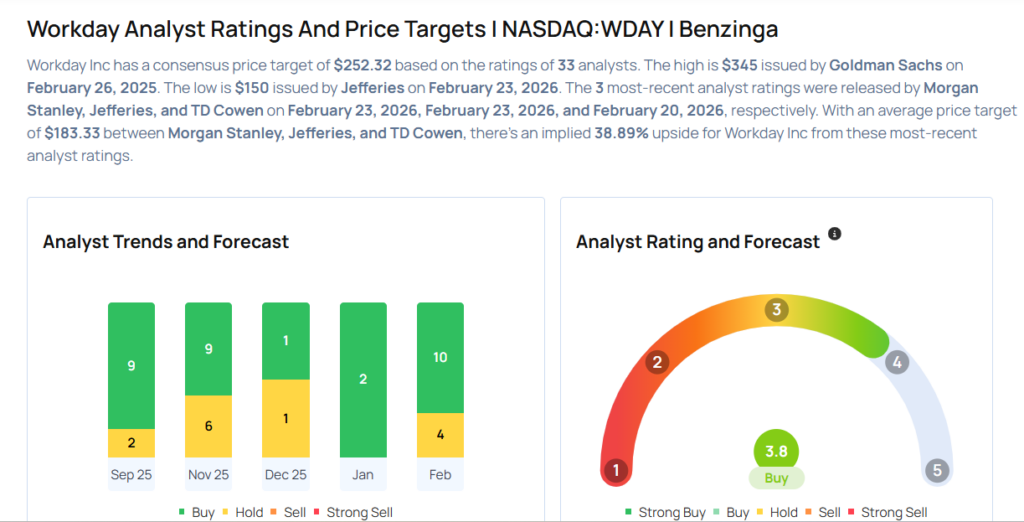
Task: Click gauge marker number 1
Action: [616, 470]
